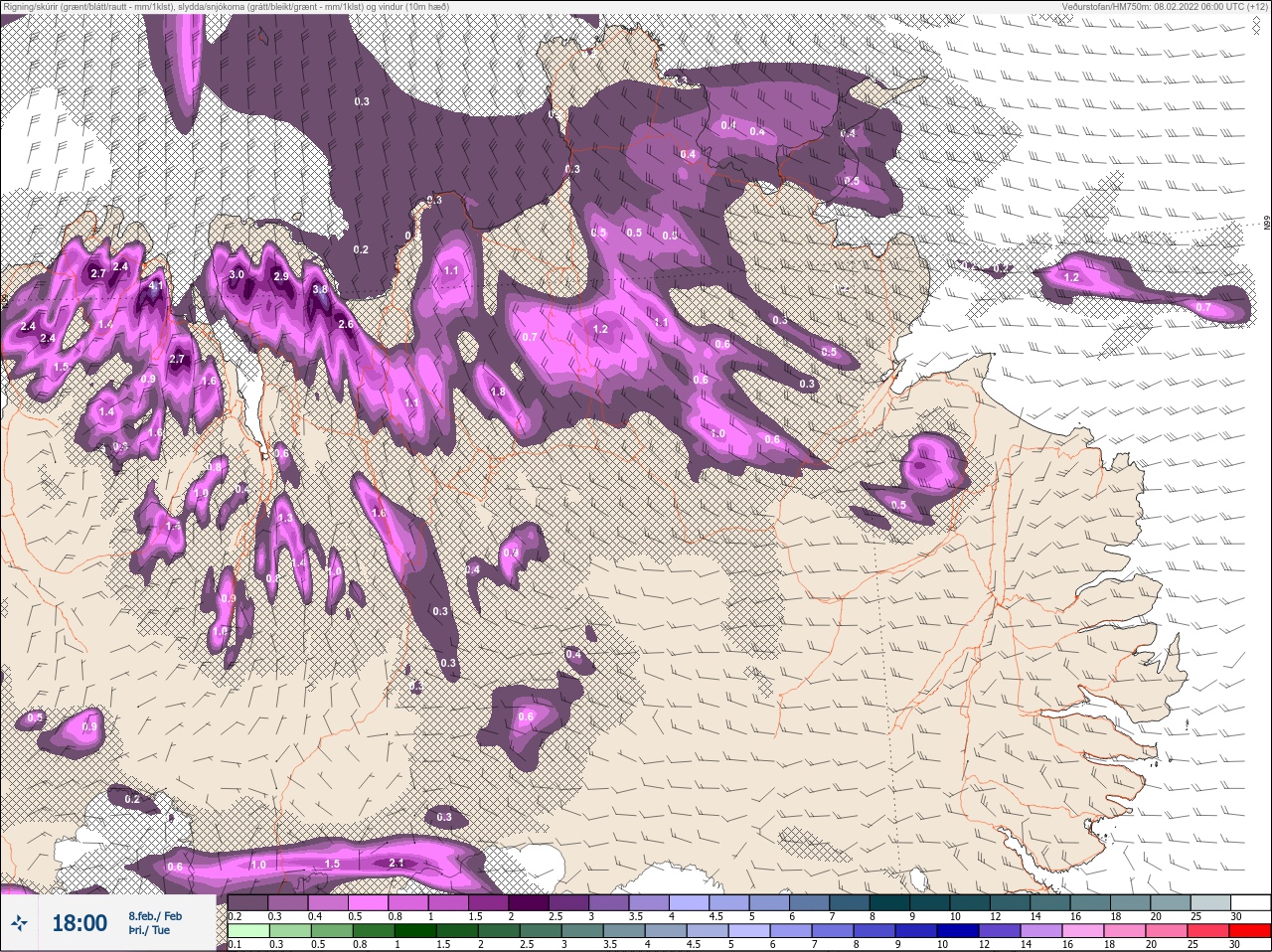This screenshot has height=952, width=1272.
Task: Click the weekday text 'Þri./ Tue'
Action: [x=149, y=930]
